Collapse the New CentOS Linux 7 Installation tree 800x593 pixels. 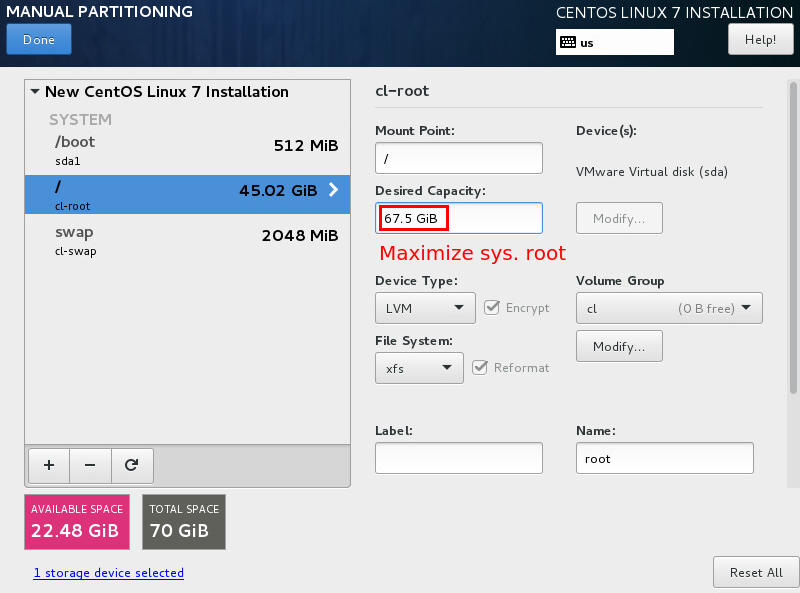tap(36, 92)
